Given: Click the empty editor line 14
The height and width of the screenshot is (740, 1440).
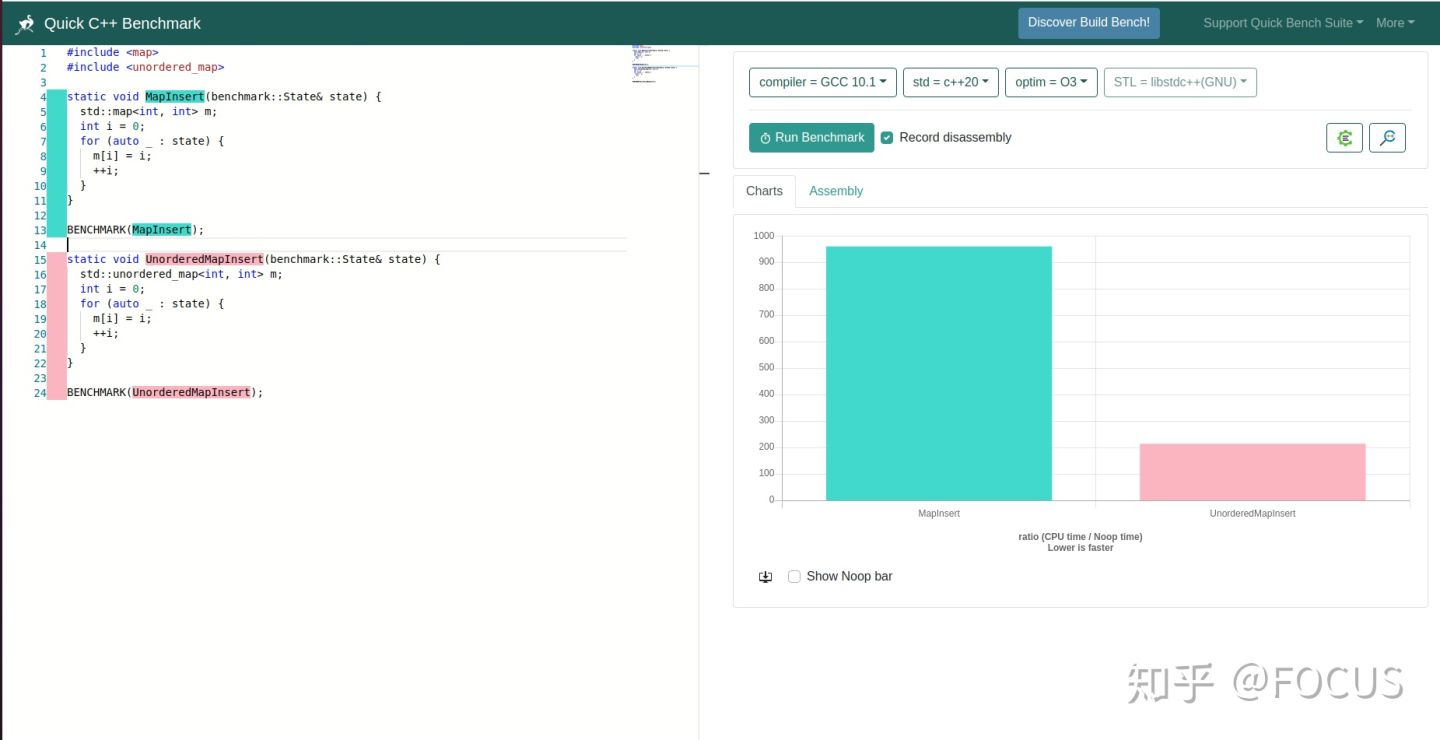Looking at the screenshot, I should [346, 245].
